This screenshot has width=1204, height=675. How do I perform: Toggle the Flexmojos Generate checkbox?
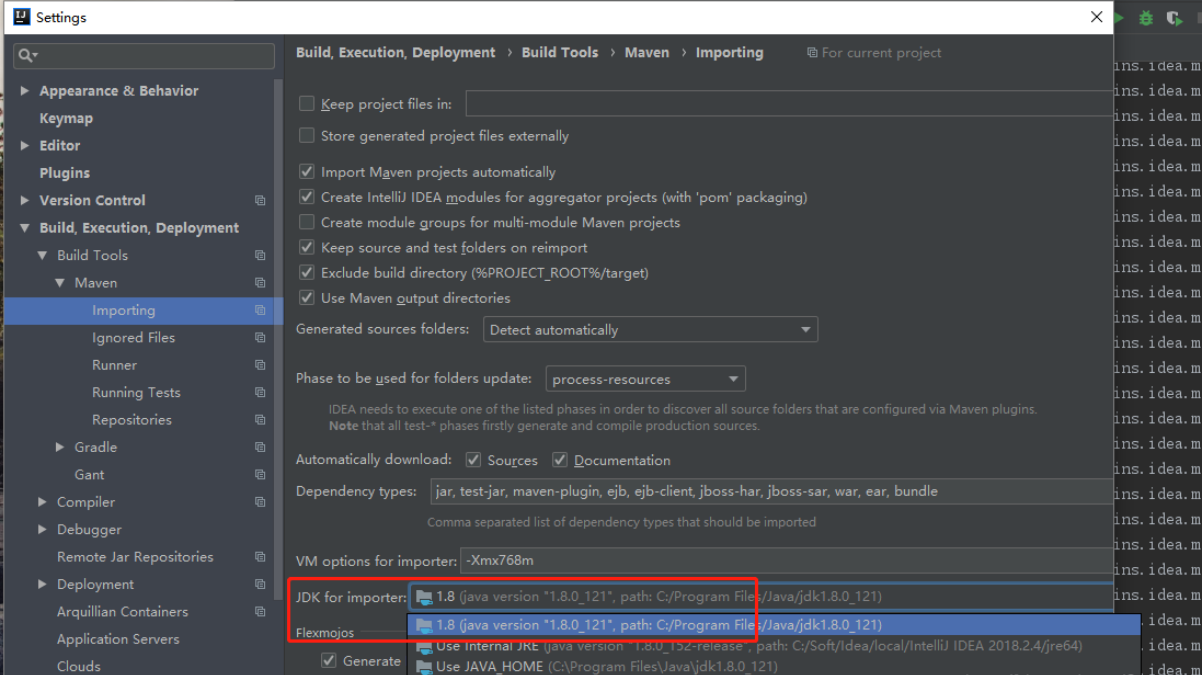click(x=328, y=661)
